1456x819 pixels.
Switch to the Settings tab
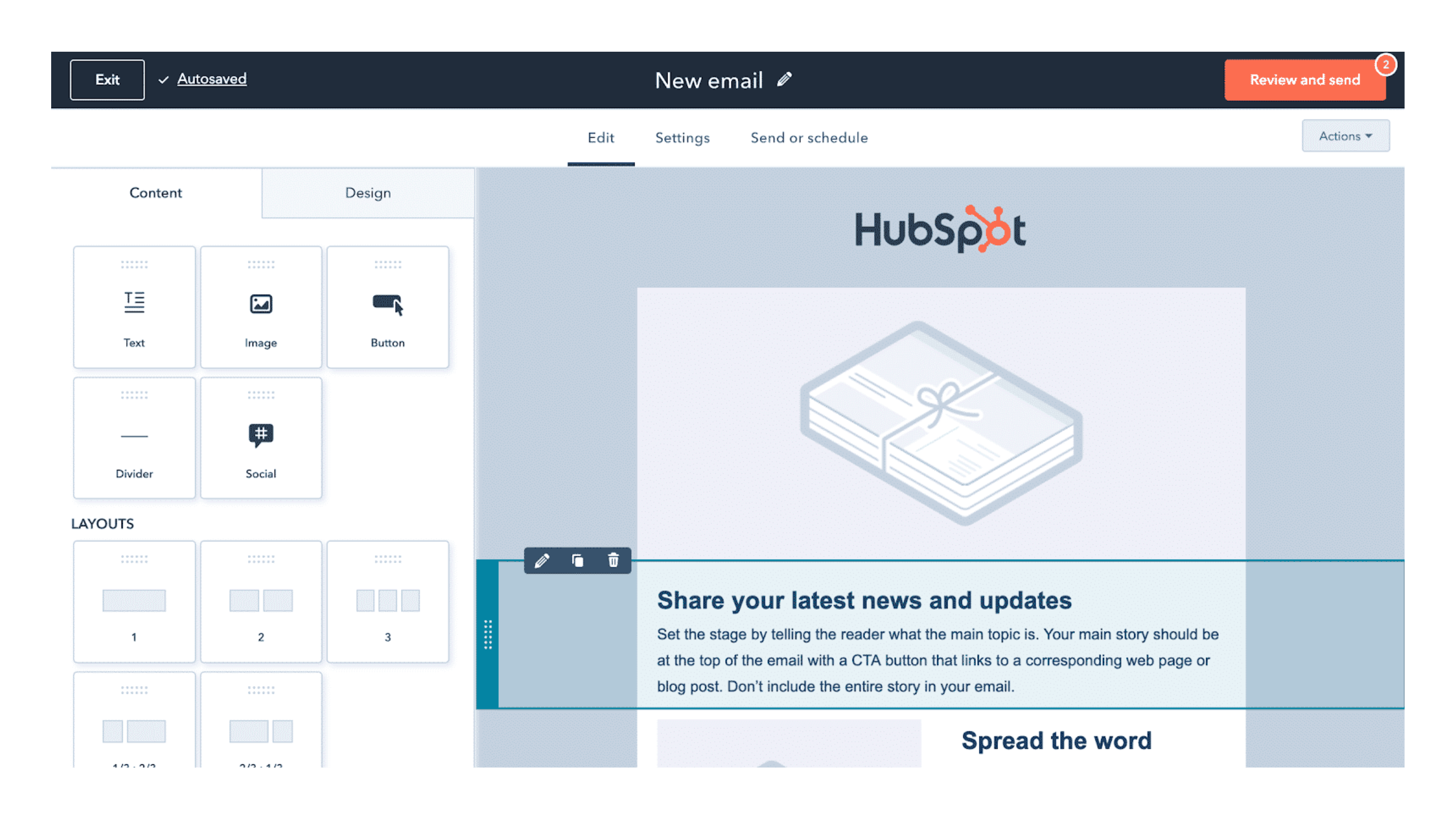(x=682, y=138)
